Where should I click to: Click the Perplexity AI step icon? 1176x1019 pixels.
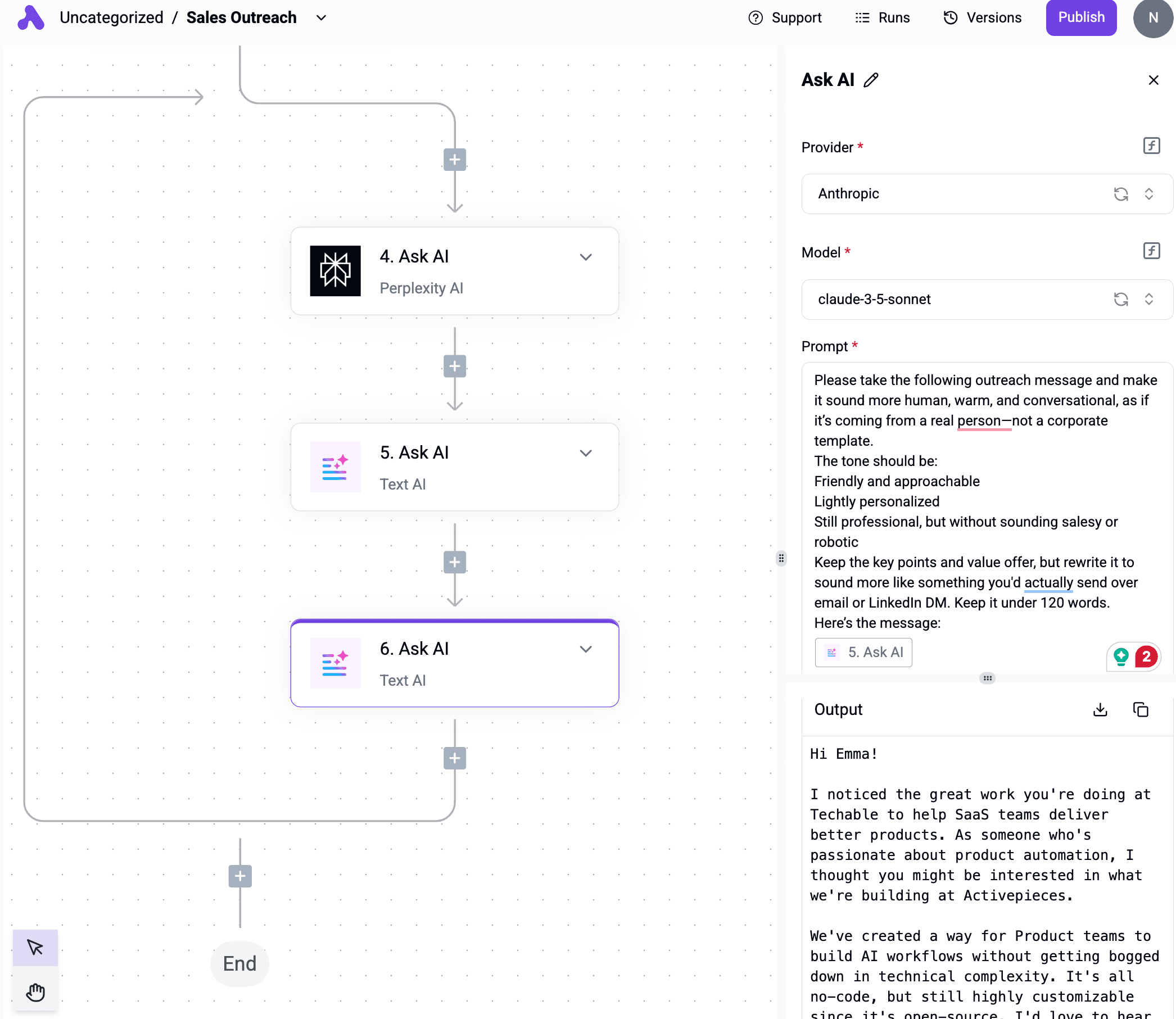[336, 271]
